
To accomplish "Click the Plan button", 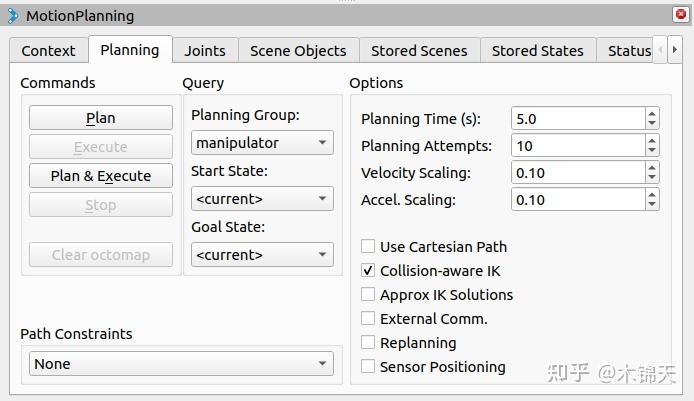I will (100, 118).
